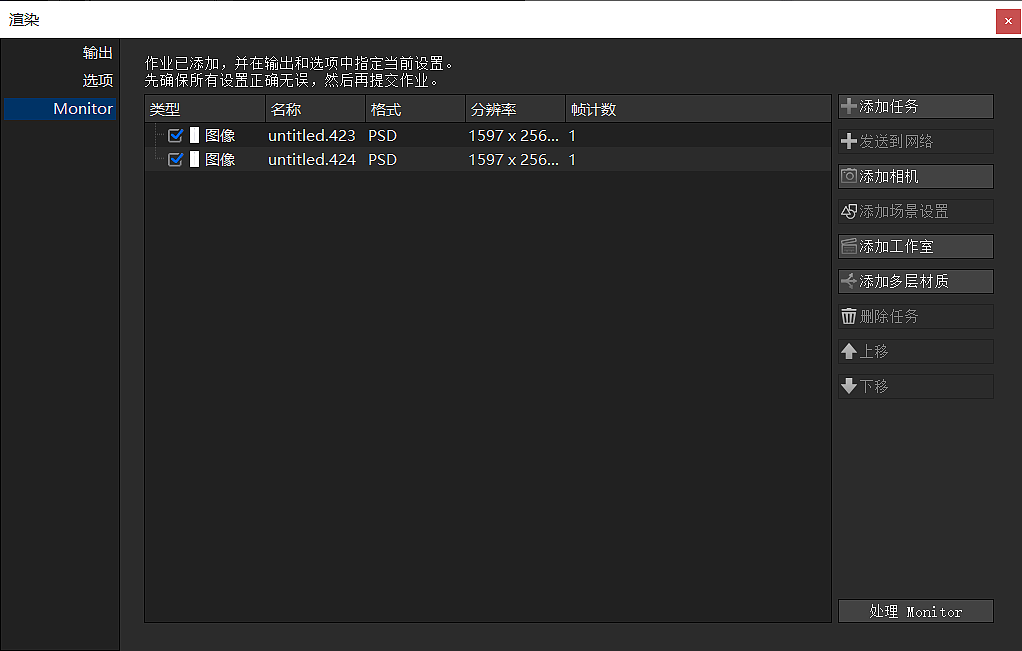This screenshot has height=651, width=1022.
Task: Click the PSD format cell of untitled.424
Action: (x=383, y=160)
